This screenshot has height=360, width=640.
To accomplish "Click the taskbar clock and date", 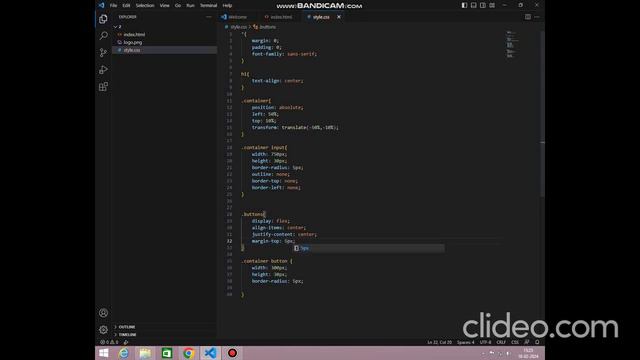I will 528,353.
